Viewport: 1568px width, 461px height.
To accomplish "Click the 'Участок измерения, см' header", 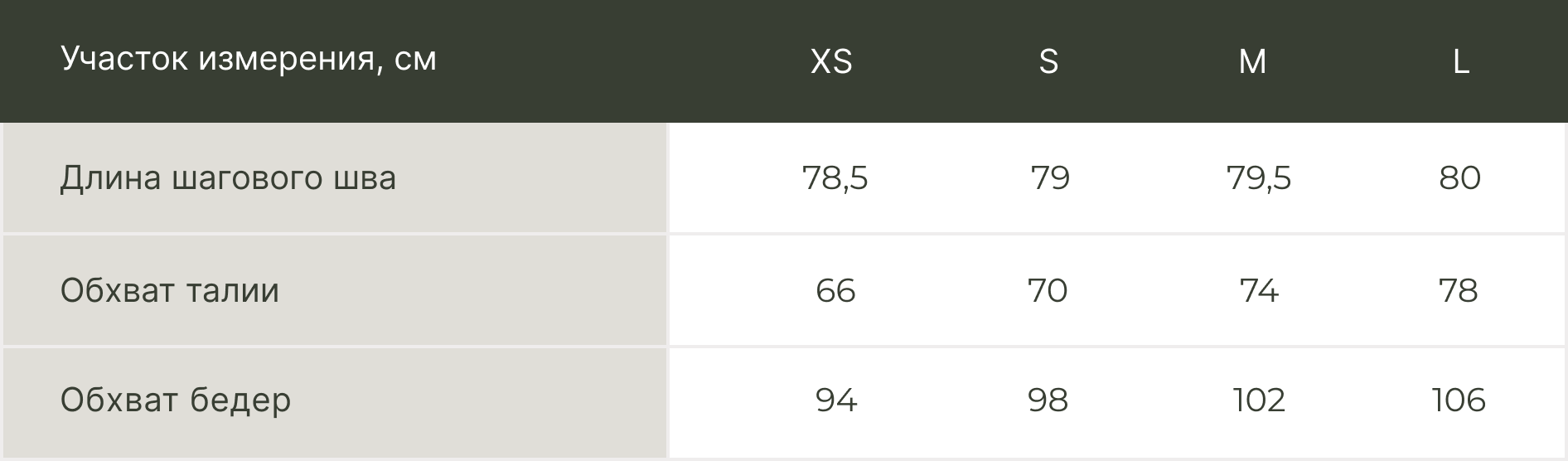I will (249, 59).
